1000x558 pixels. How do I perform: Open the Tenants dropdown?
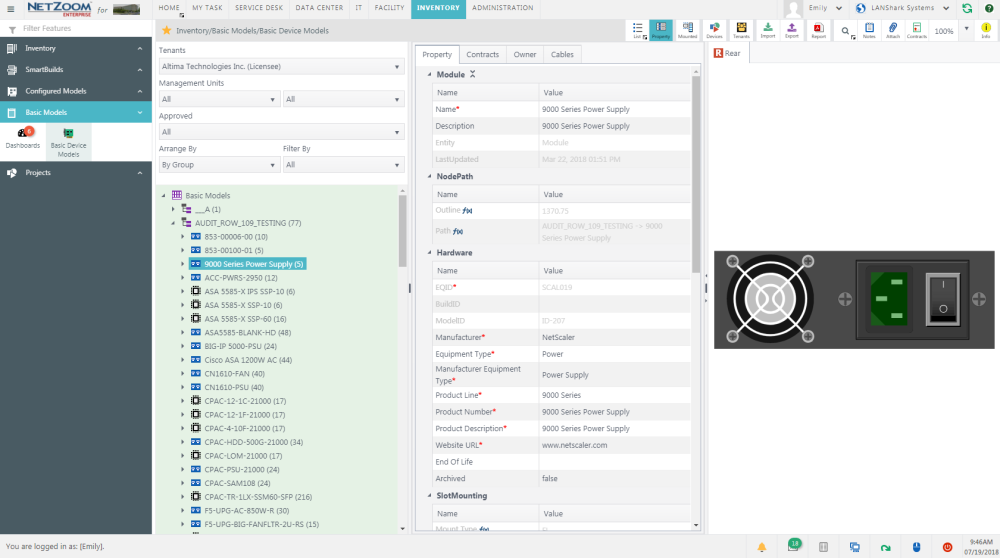[x=281, y=66]
